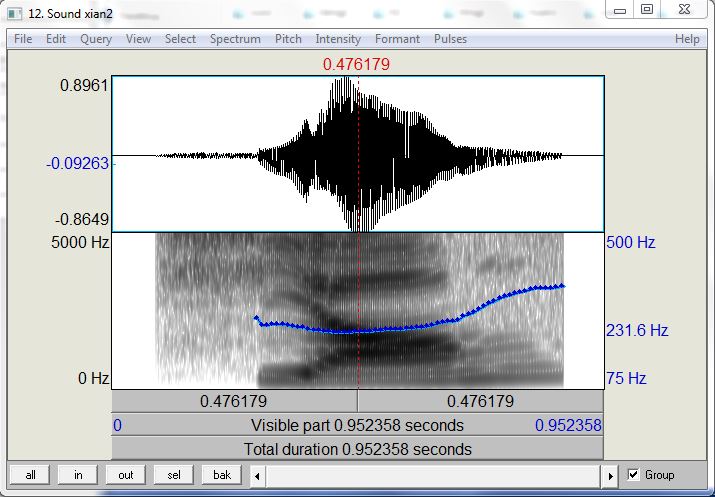The height and width of the screenshot is (497, 715).
Task: Click the blue 0 start time label
Action: tap(117, 425)
